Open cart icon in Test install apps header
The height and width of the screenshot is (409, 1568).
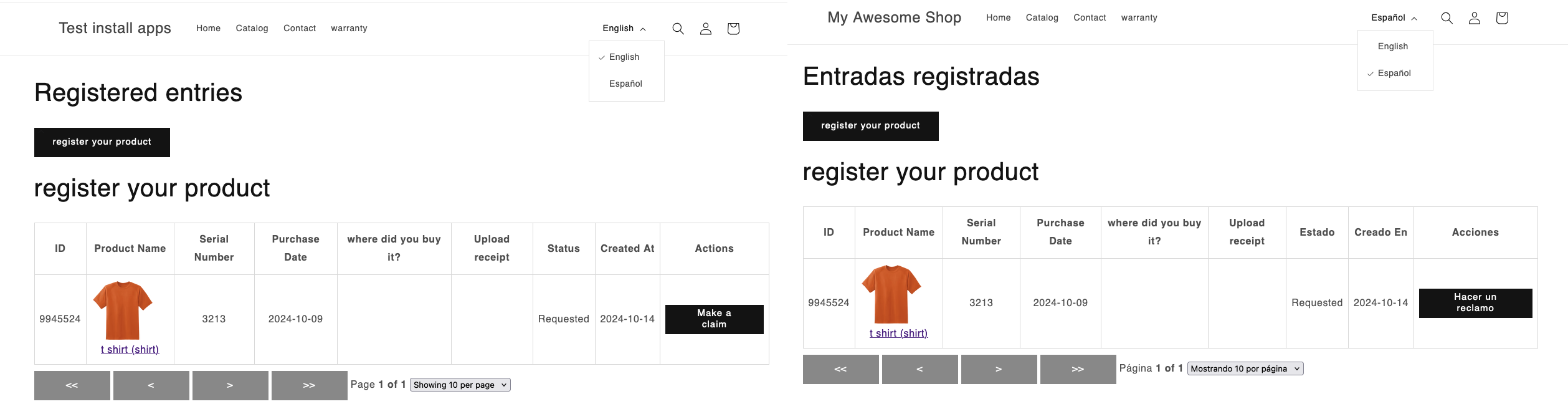(733, 29)
